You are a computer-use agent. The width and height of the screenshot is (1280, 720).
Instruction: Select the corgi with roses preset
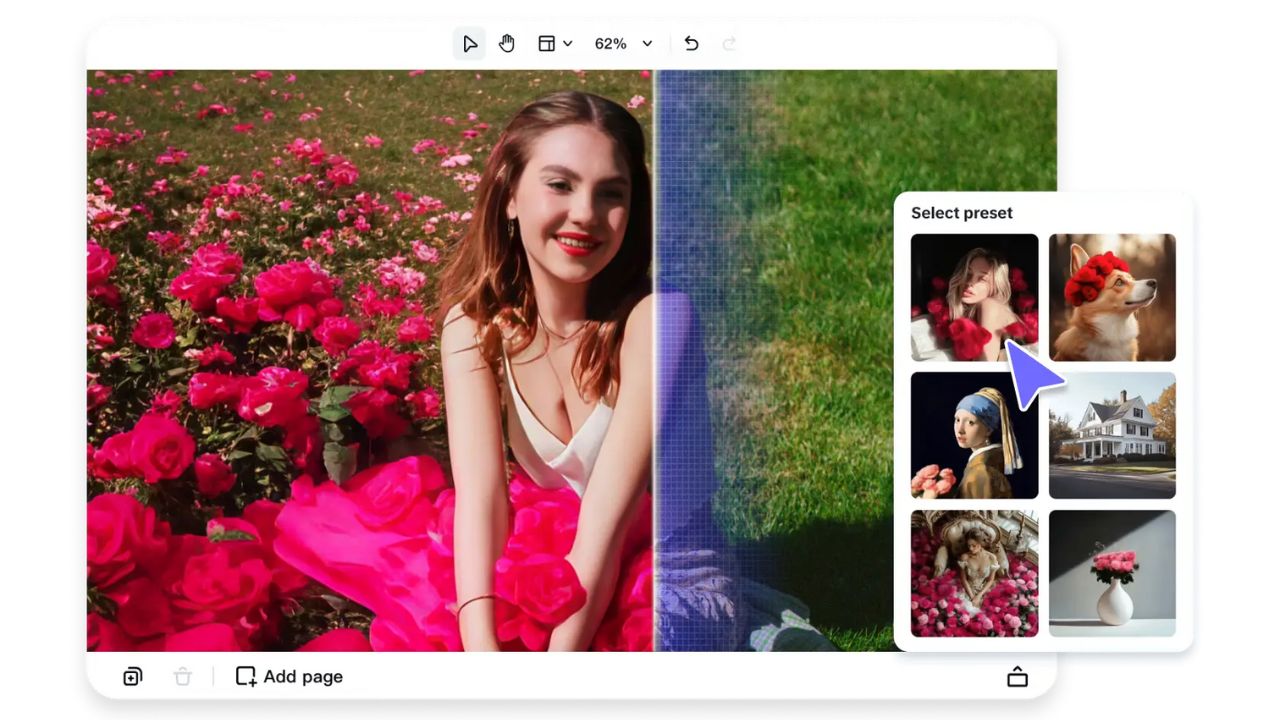pos(1112,297)
